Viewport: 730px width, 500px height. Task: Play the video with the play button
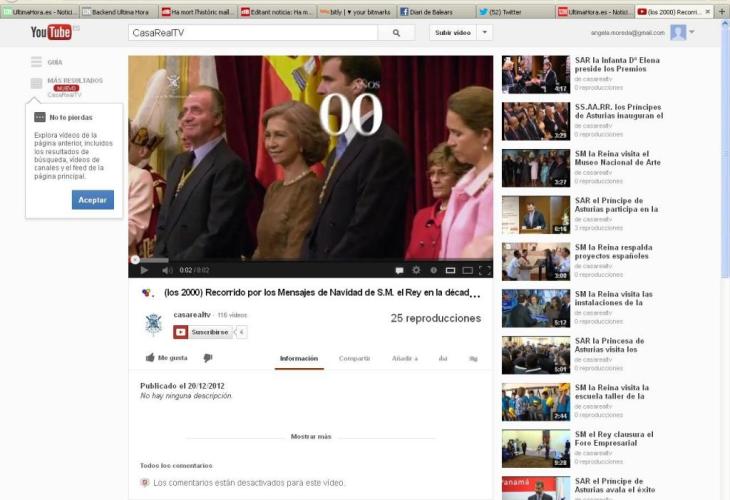(144, 270)
